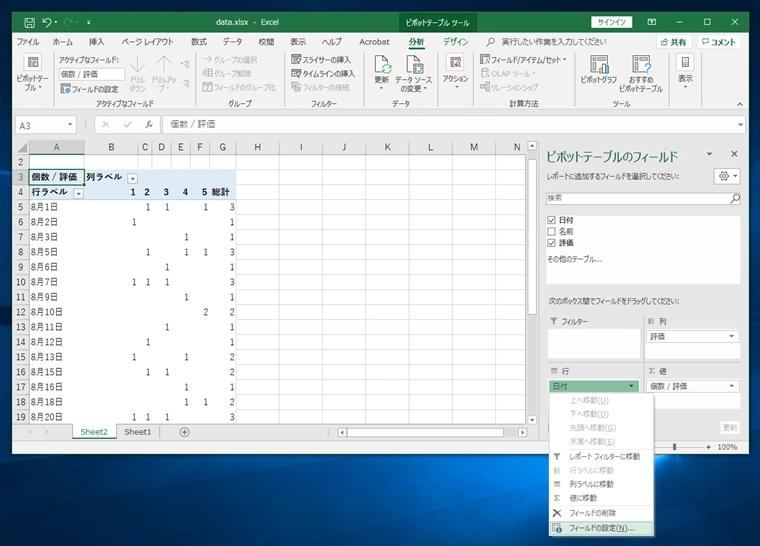Click the Save icon in title bar

tap(29, 21)
